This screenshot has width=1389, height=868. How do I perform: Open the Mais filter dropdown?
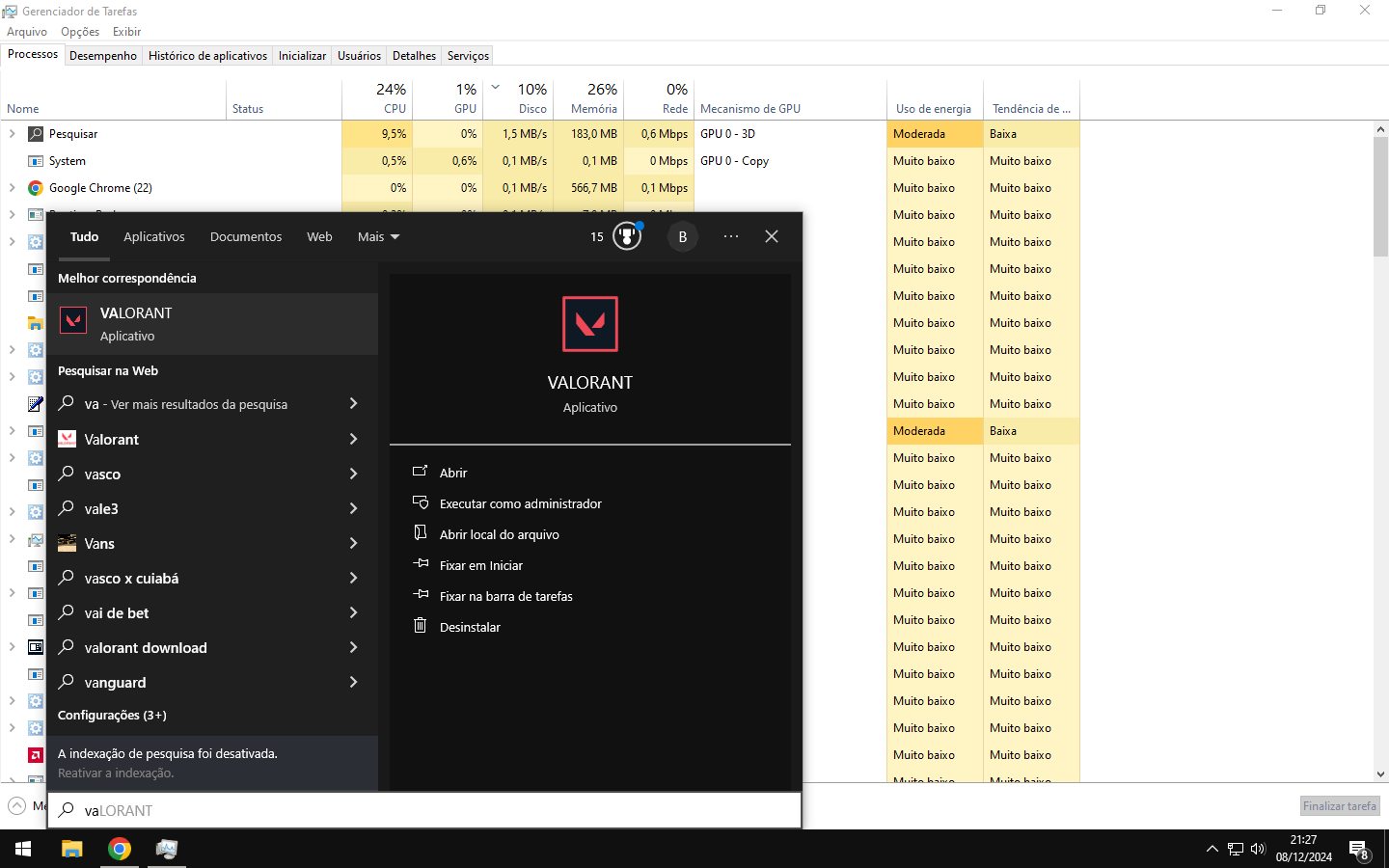[x=378, y=236]
